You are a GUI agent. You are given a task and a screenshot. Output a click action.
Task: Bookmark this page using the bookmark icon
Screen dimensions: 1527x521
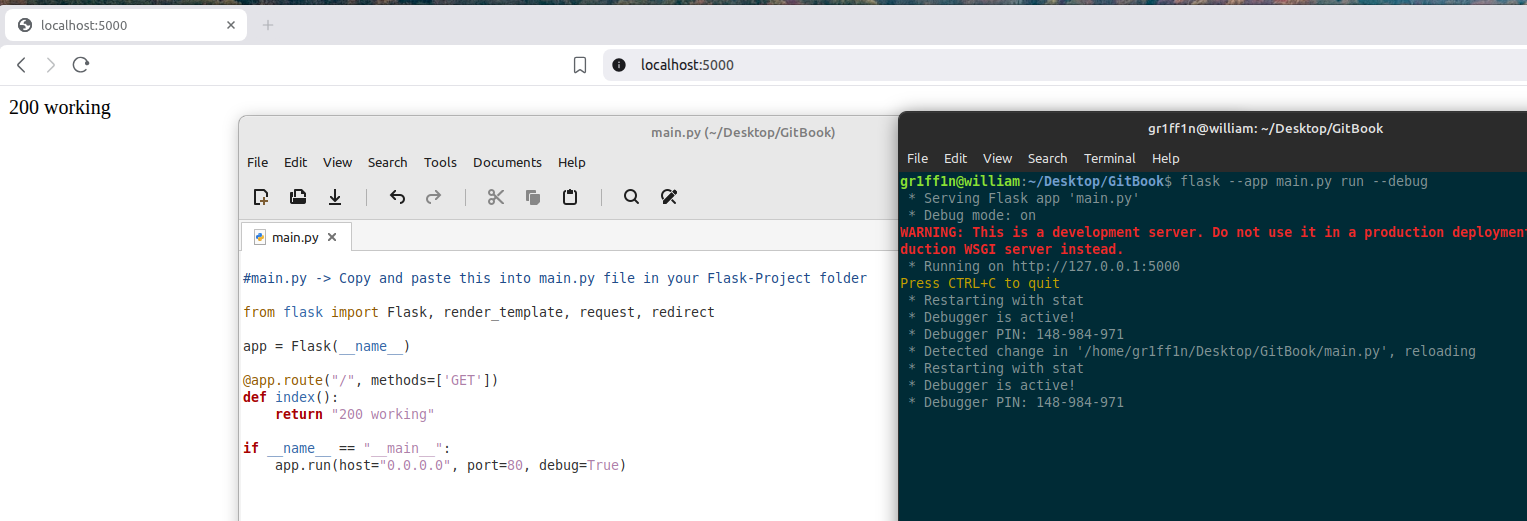pyautogui.click(x=580, y=65)
